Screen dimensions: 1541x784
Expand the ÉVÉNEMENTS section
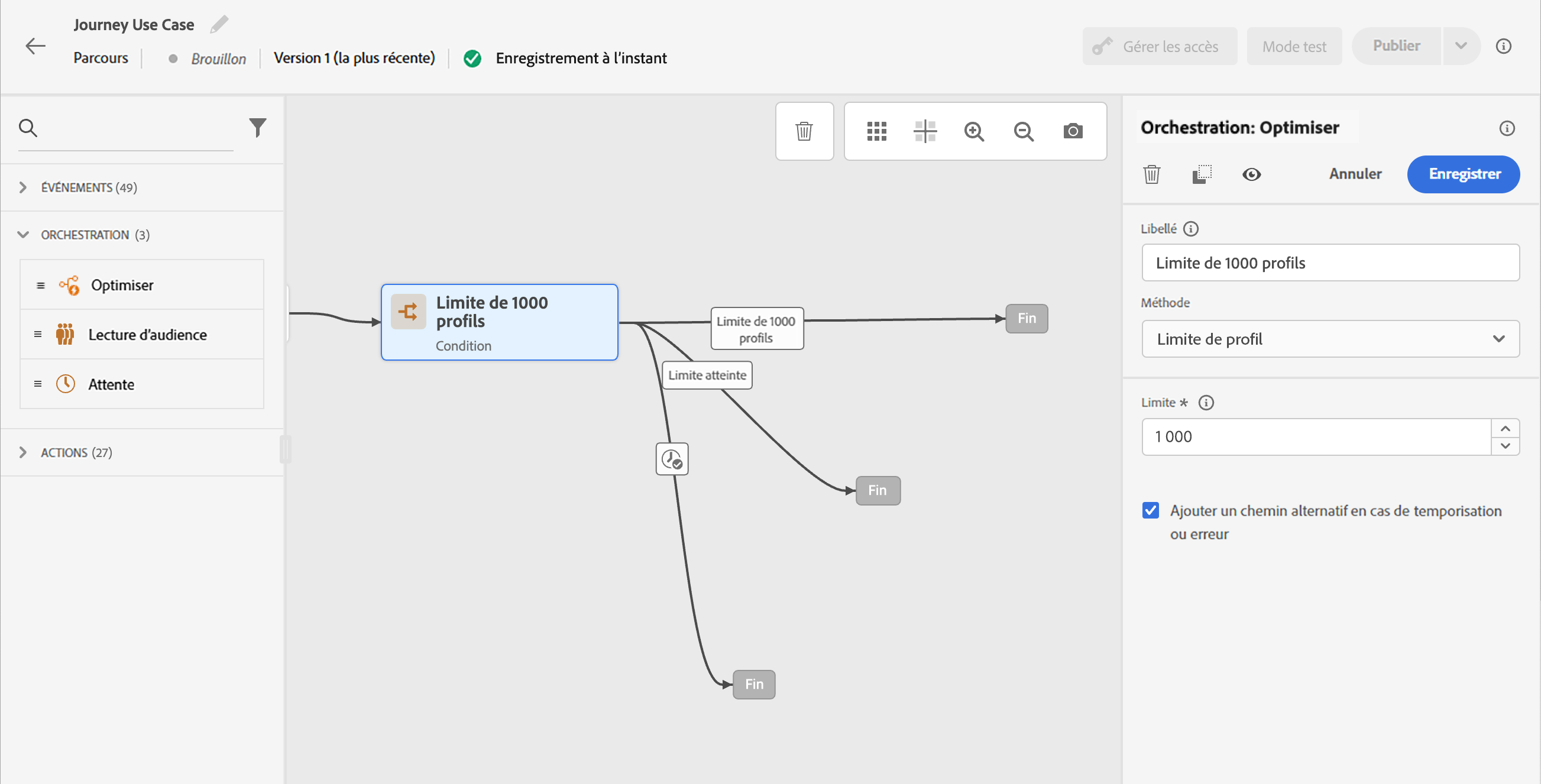(23, 187)
